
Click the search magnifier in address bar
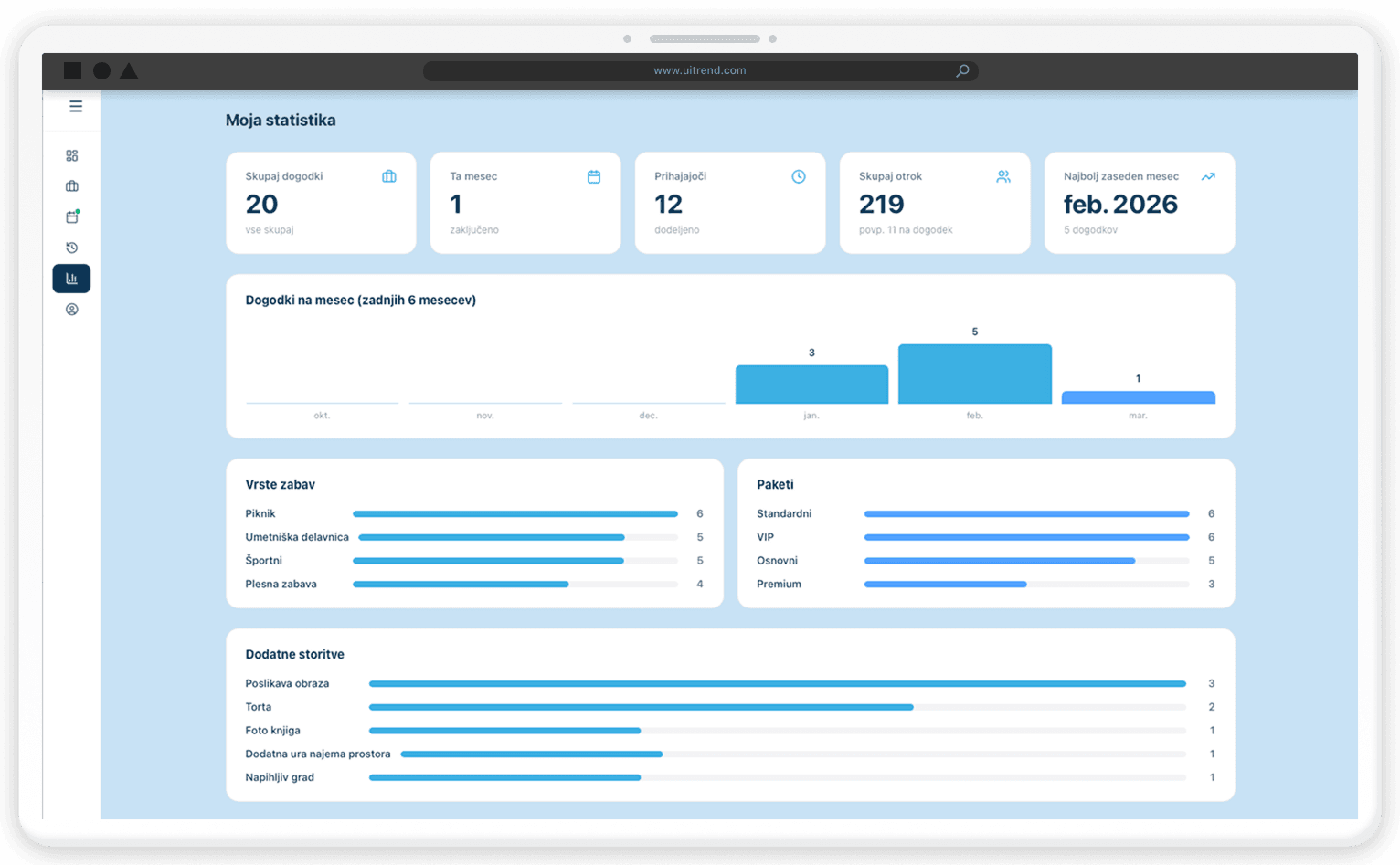(962, 71)
